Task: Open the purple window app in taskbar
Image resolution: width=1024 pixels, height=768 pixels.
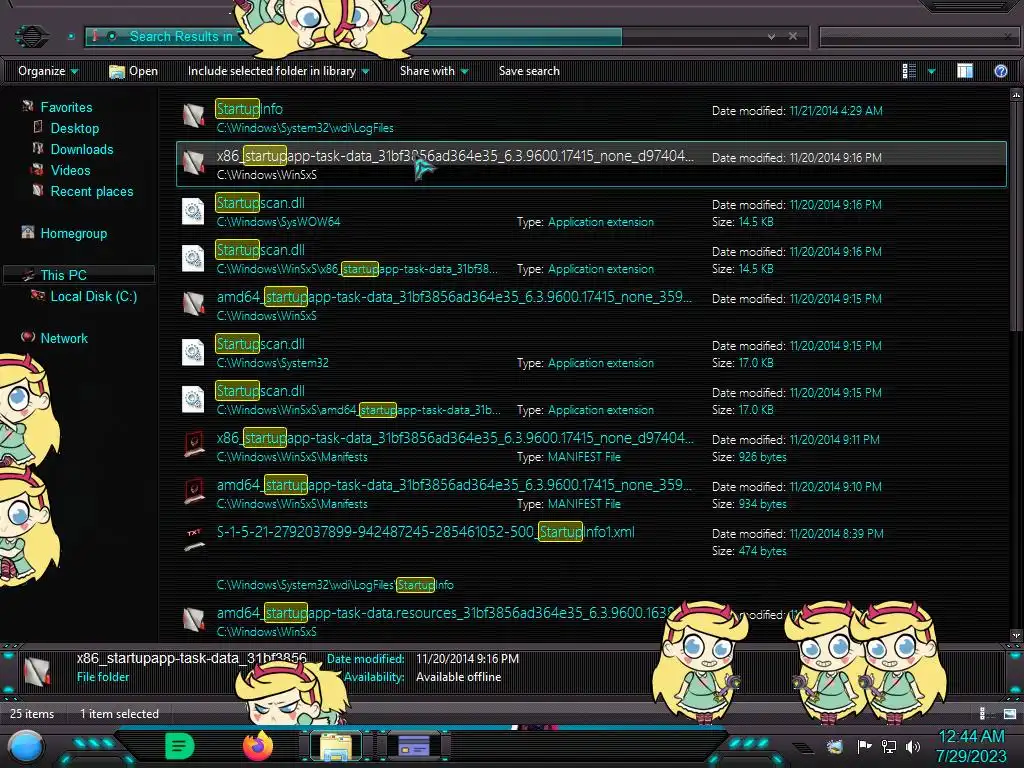Action: [414, 746]
